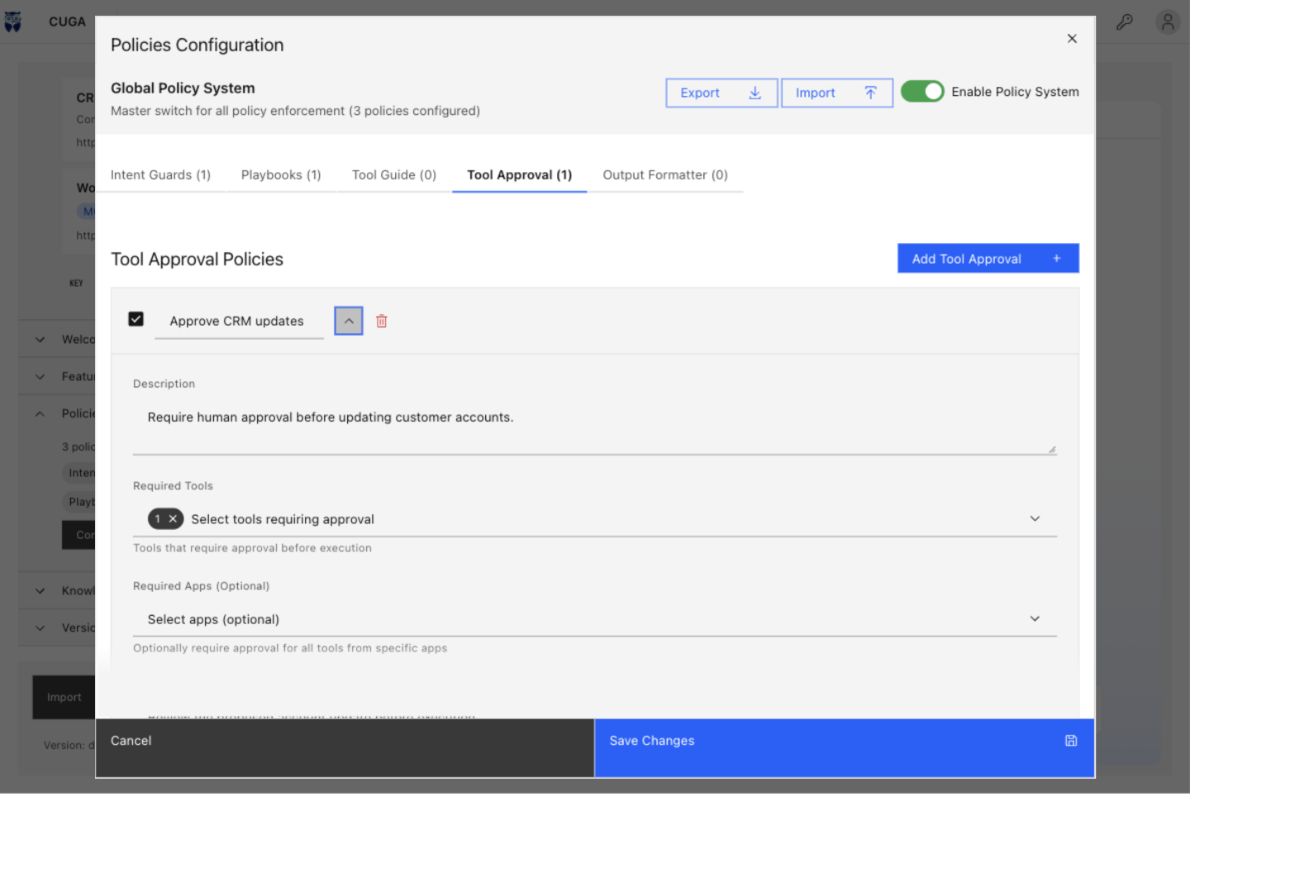Collapse the Policies section in the sidebar
This screenshot has width=1309, height=873.
pos(57,414)
